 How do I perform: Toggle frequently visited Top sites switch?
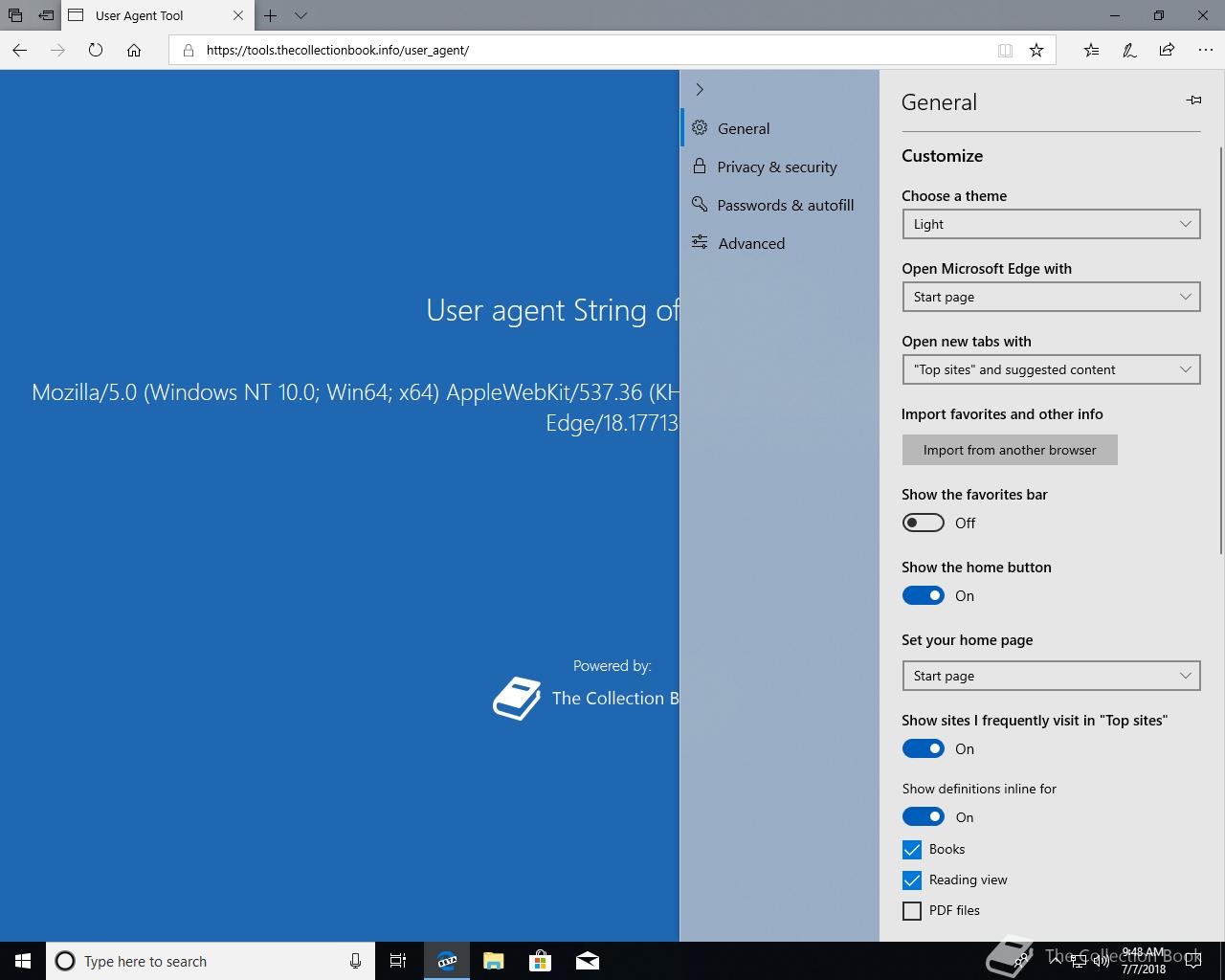(x=924, y=748)
